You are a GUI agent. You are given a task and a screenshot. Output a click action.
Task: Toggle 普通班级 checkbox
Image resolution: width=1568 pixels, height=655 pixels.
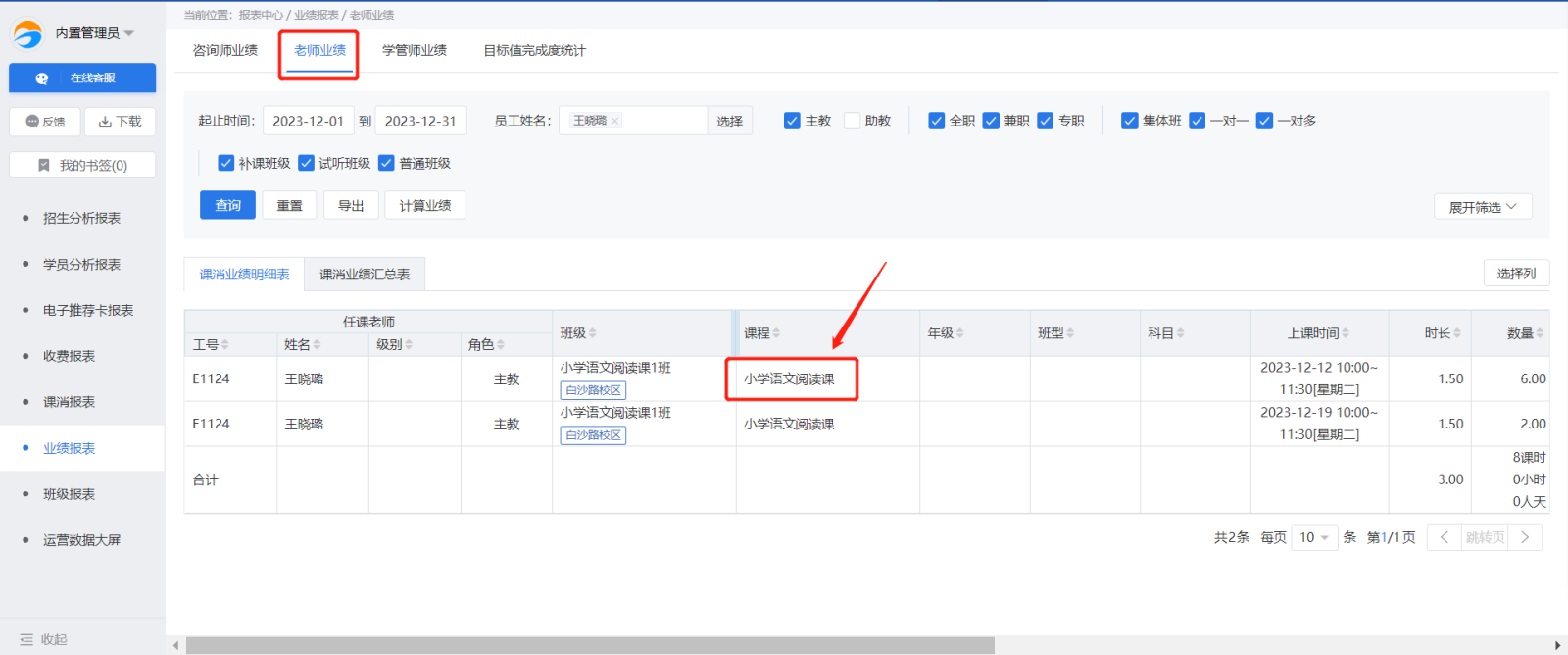(386, 163)
